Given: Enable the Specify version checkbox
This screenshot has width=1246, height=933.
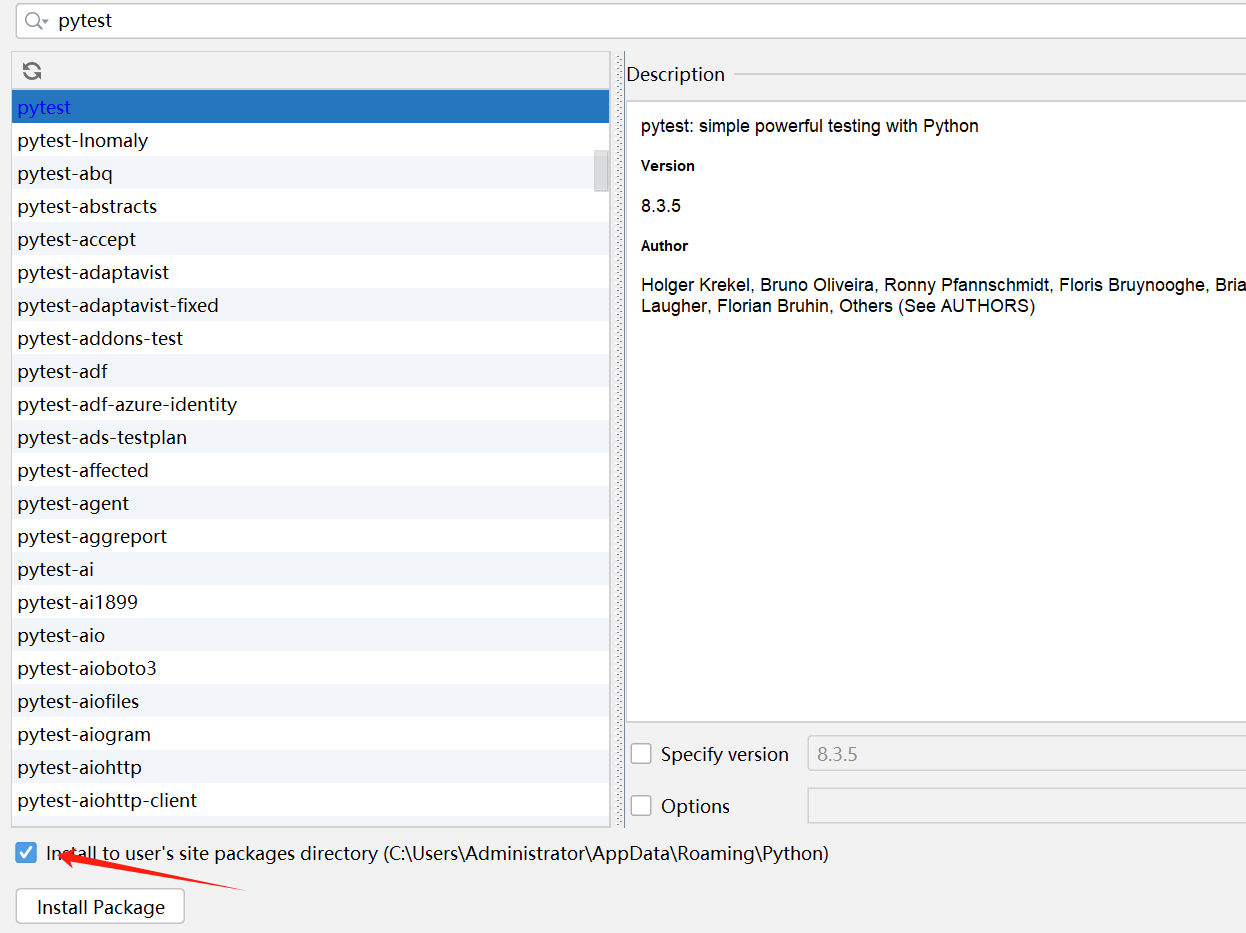Looking at the screenshot, I should pos(641,754).
